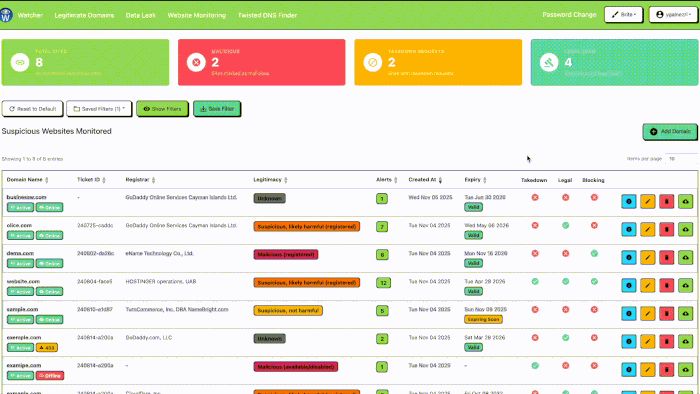Click the Reset to Default button
The image size is (700, 394).
point(32,109)
